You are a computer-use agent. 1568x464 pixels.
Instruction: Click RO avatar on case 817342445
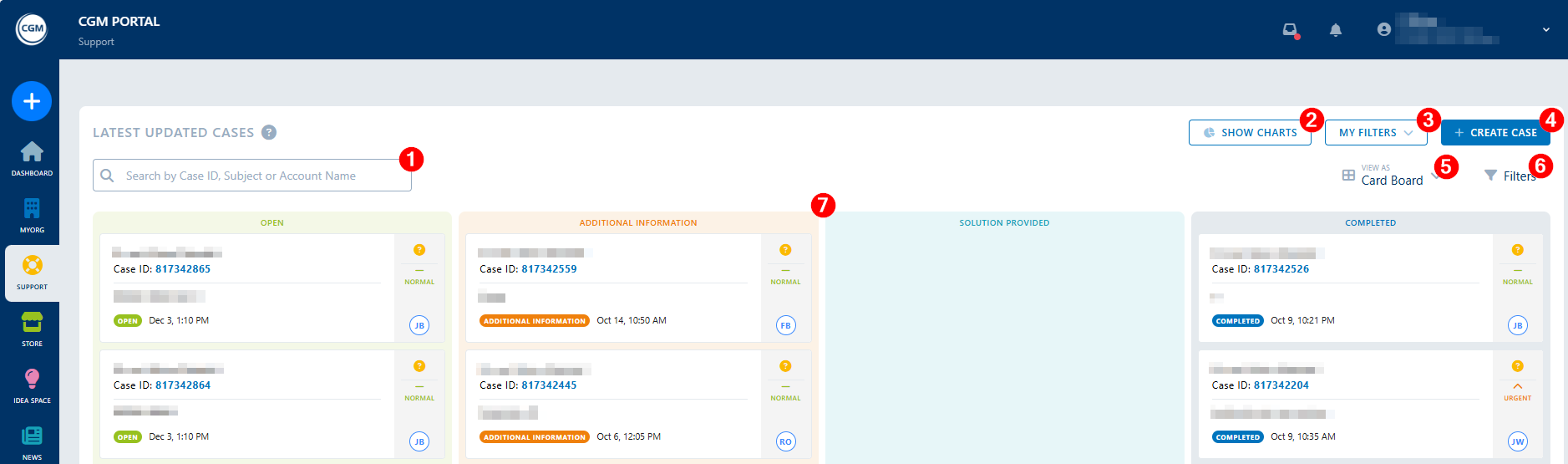pyautogui.click(x=785, y=441)
